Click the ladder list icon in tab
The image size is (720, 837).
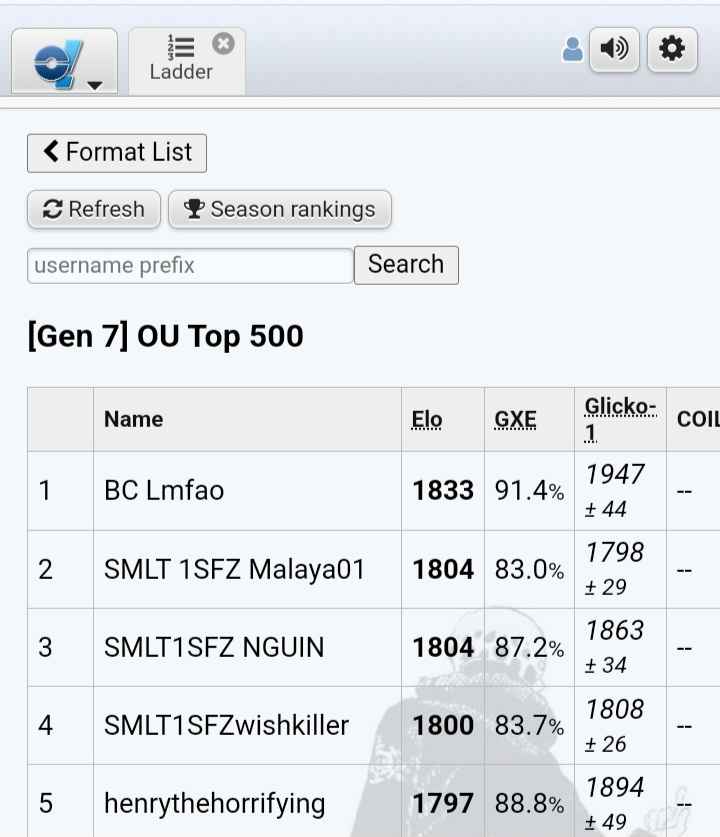[x=181, y=47]
